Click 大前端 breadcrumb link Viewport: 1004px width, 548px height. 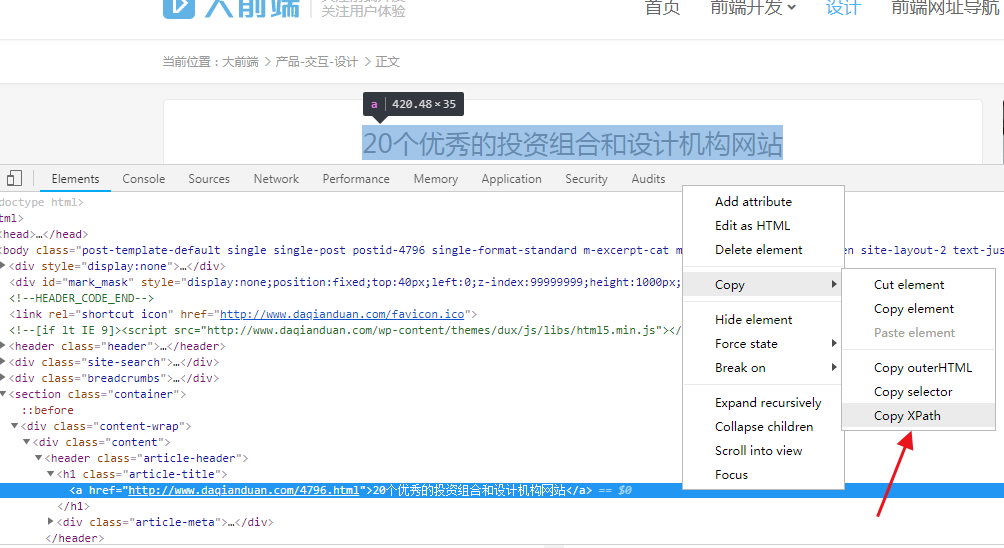click(240, 62)
